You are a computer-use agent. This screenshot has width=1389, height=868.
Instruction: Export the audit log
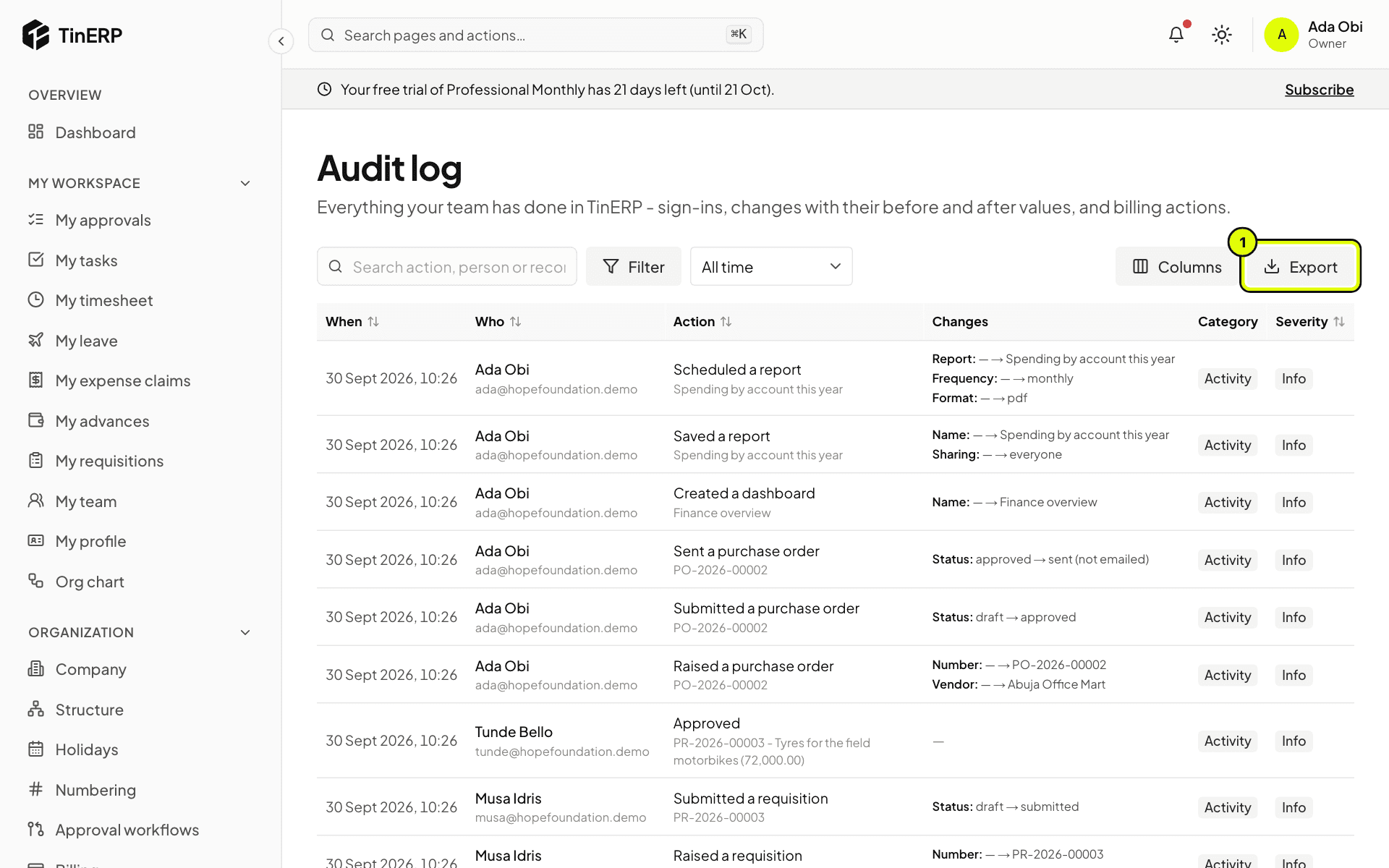click(1300, 267)
